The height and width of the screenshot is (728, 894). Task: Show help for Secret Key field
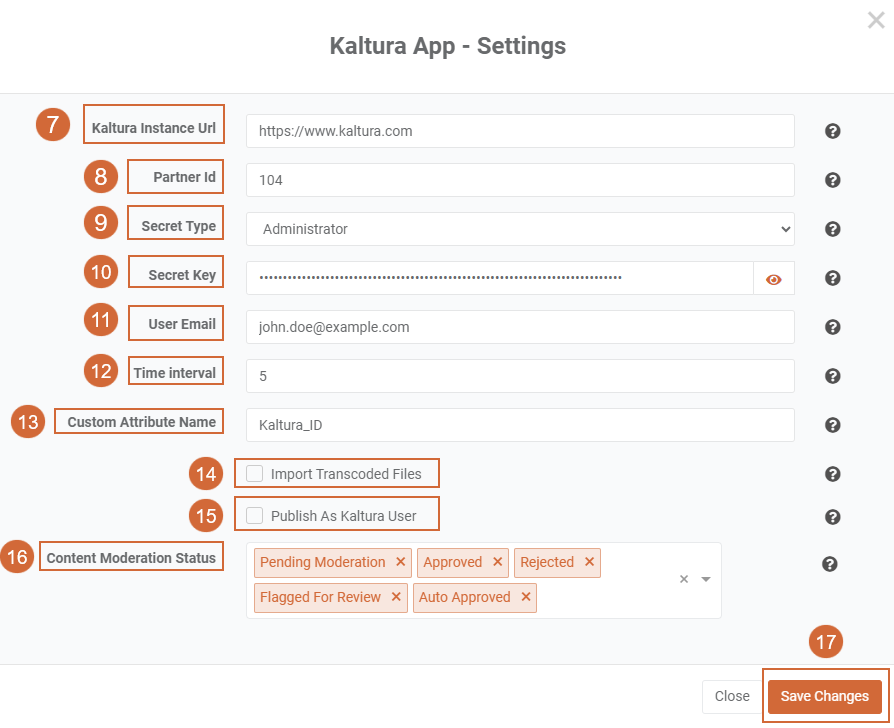(x=832, y=278)
